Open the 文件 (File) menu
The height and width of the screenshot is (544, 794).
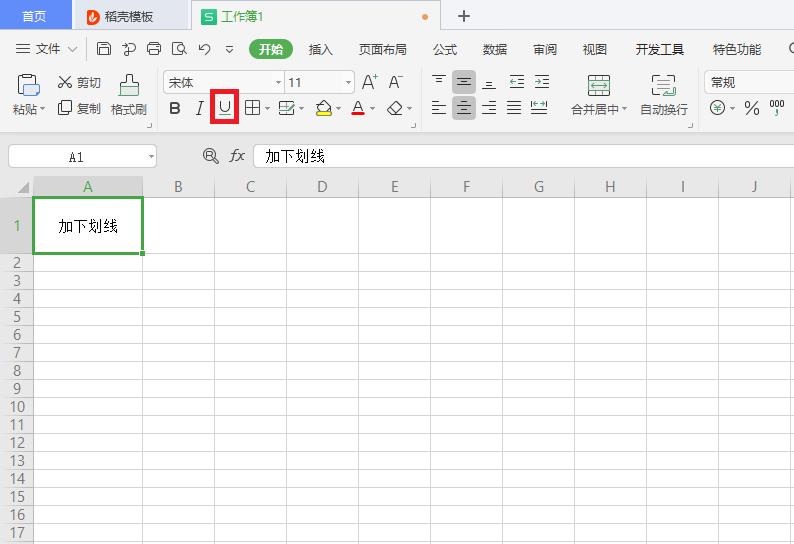point(46,49)
